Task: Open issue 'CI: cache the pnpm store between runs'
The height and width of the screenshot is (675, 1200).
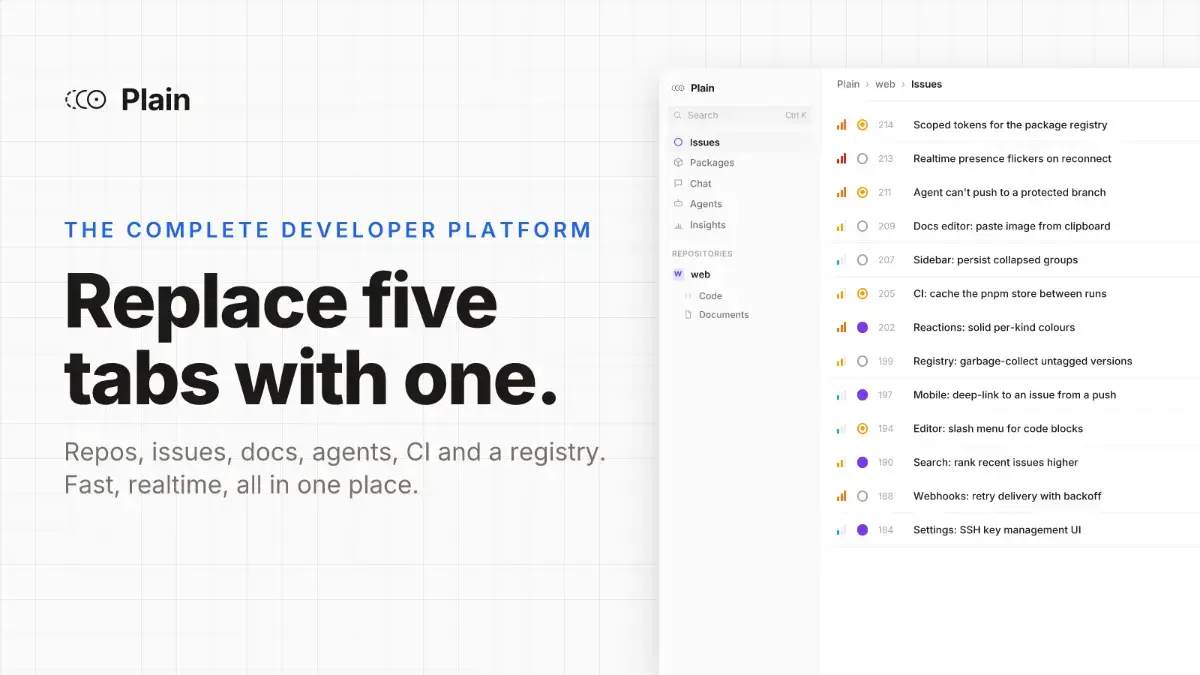Action: (1009, 293)
